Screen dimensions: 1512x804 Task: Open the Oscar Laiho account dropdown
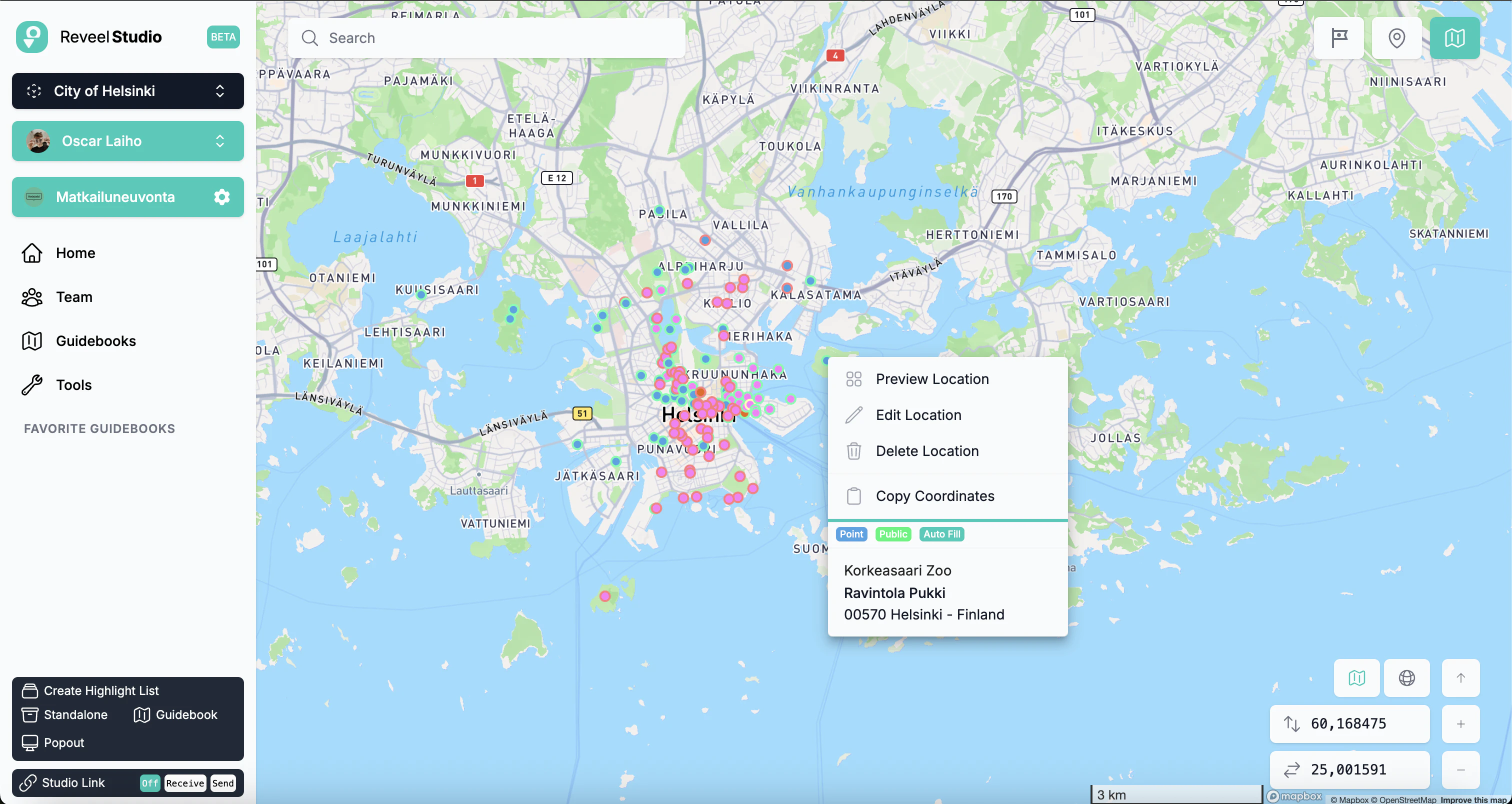pyautogui.click(x=127, y=141)
